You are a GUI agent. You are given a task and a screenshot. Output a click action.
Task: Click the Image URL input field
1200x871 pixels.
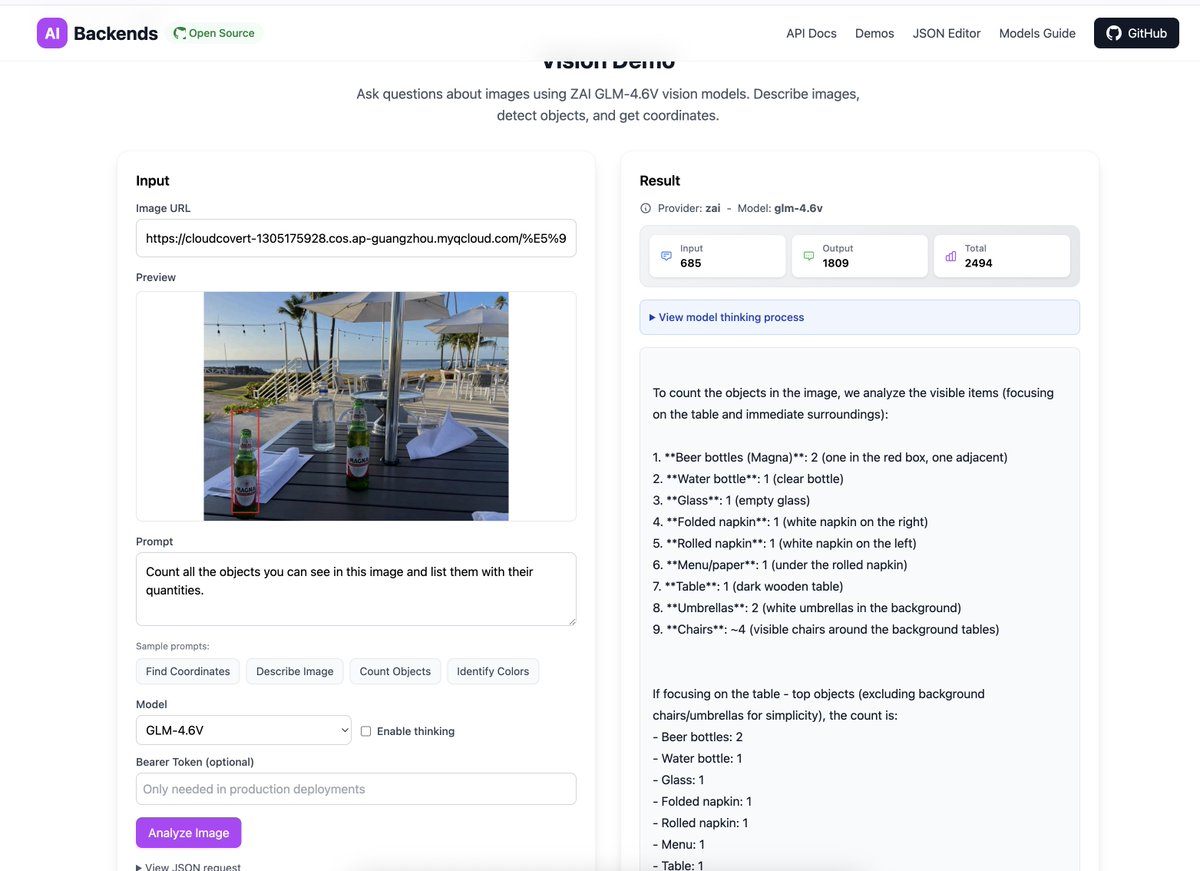click(356, 238)
